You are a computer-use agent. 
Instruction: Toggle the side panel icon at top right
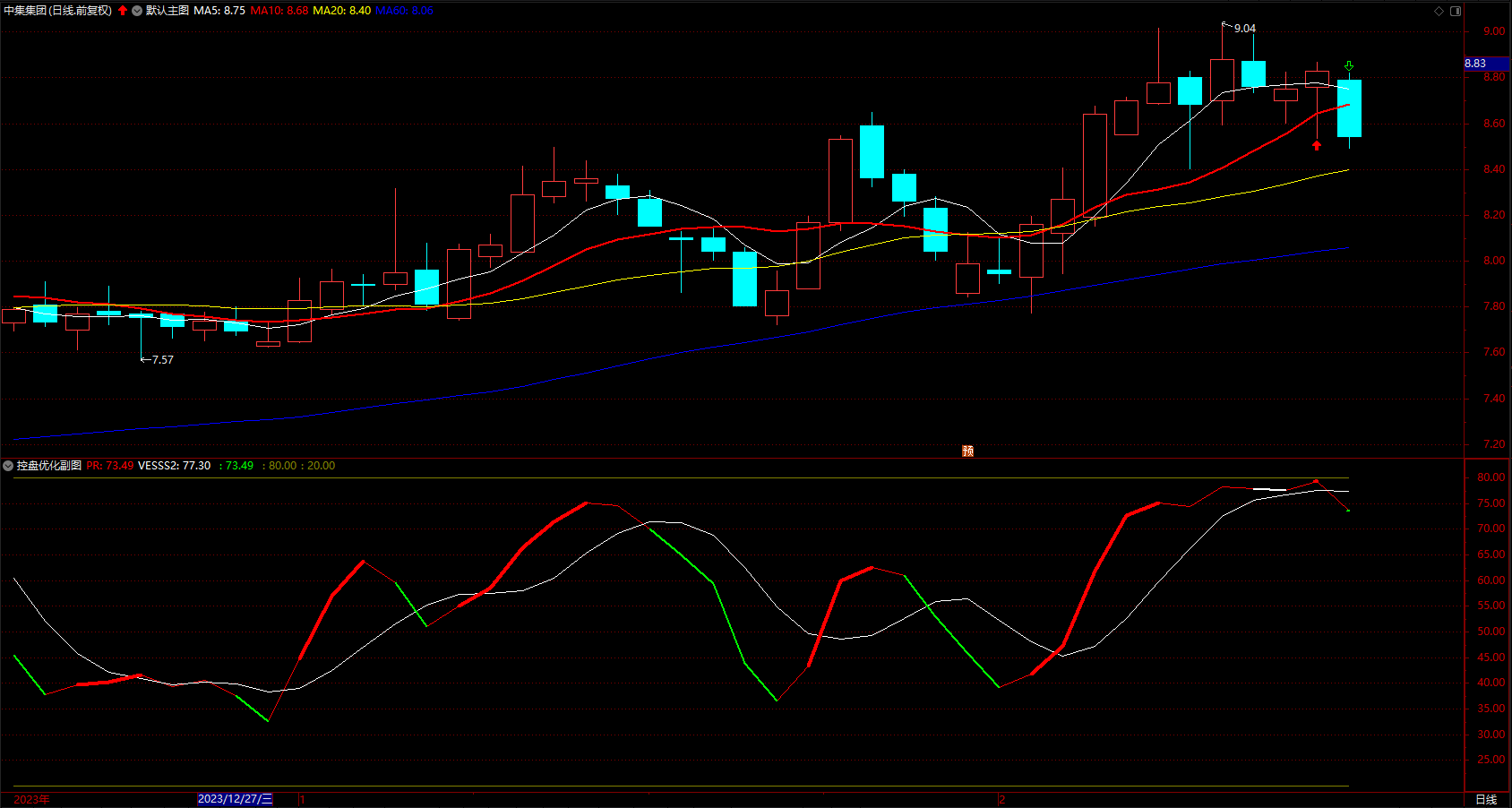(1456, 11)
